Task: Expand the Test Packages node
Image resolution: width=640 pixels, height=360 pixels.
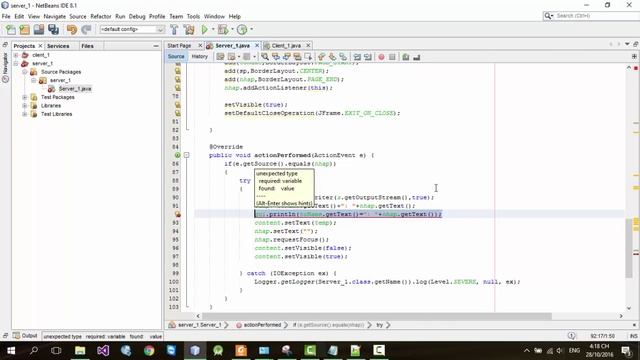Action: 24,97
